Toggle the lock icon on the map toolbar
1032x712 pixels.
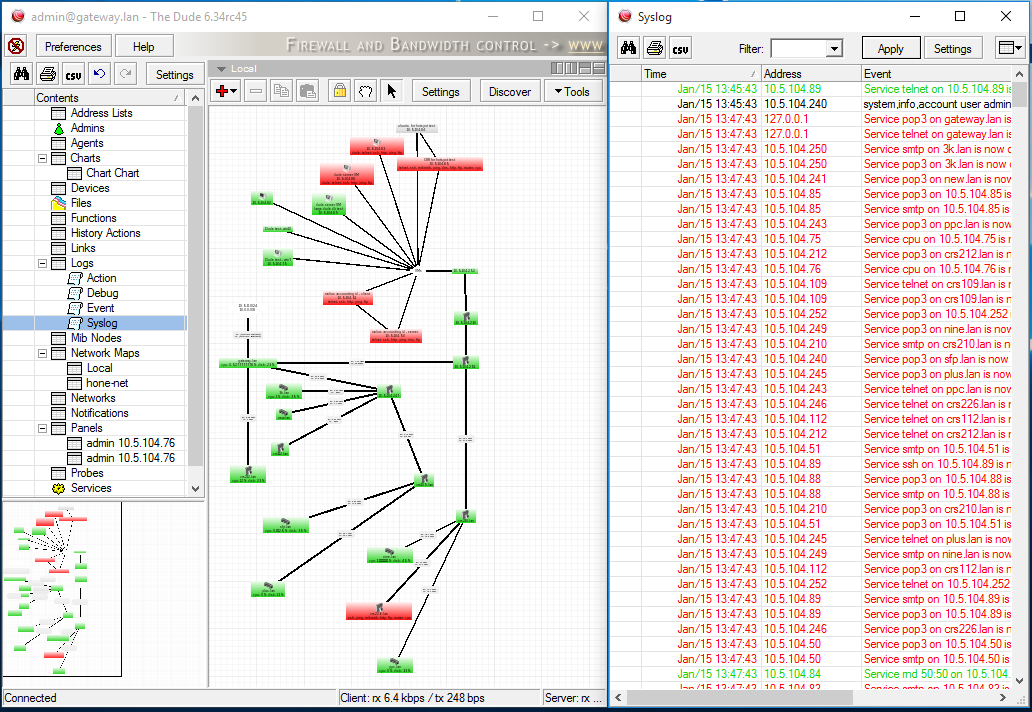click(x=340, y=91)
